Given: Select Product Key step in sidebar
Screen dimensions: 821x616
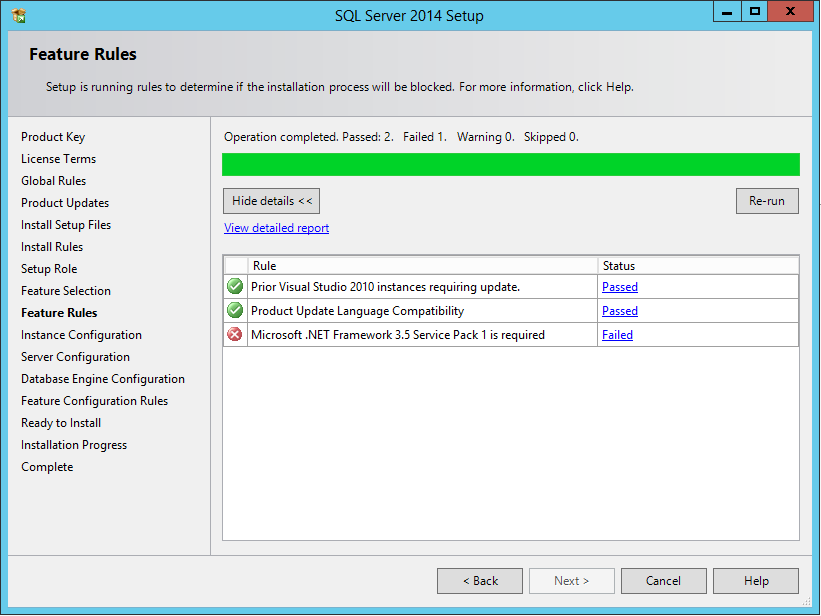Looking at the screenshot, I should pos(53,137).
